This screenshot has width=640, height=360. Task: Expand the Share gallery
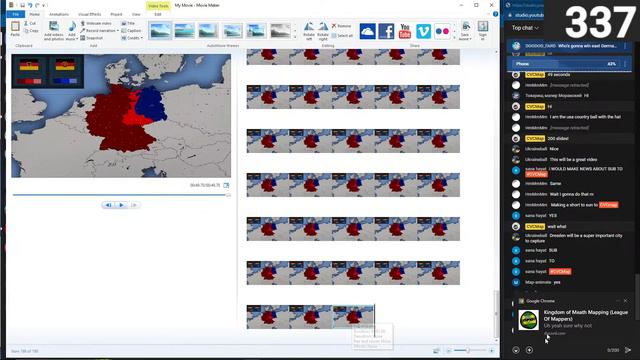[454, 38]
